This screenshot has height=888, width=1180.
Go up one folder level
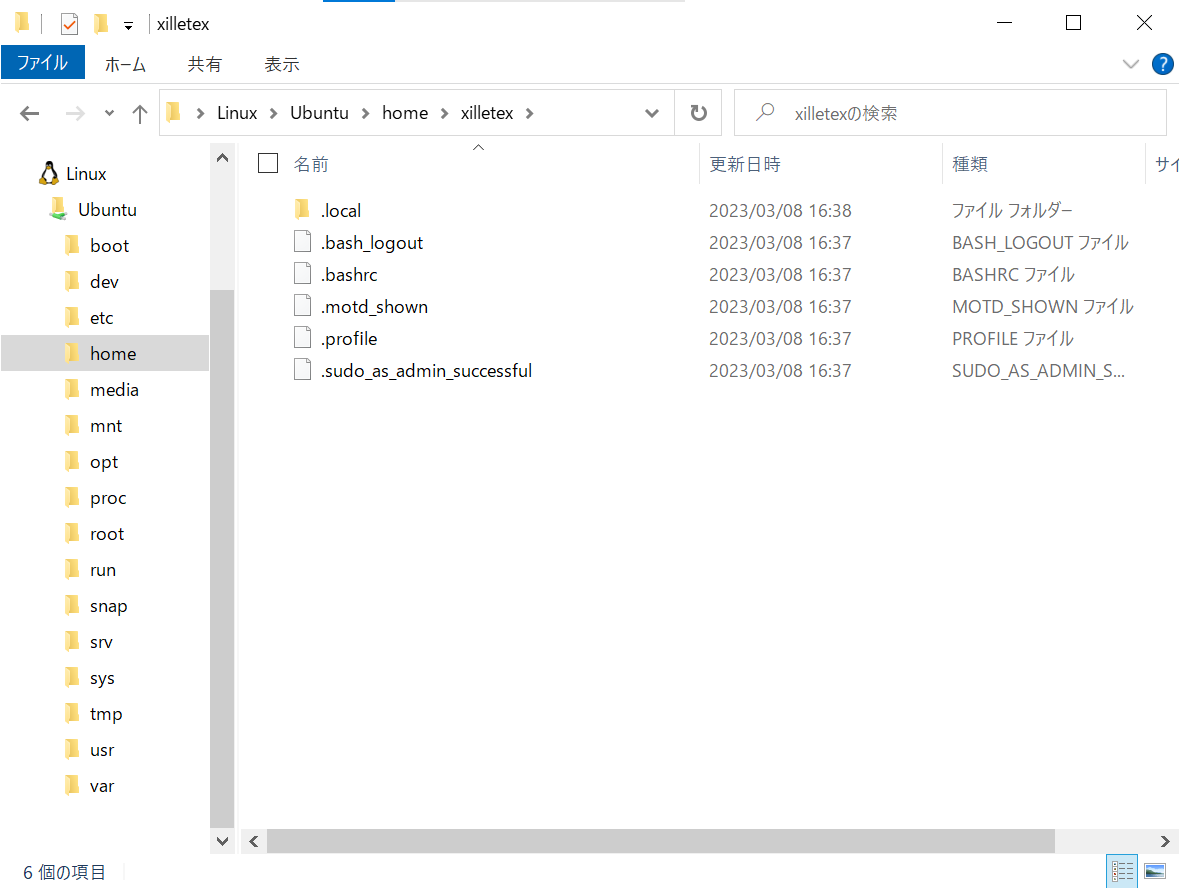coord(140,114)
